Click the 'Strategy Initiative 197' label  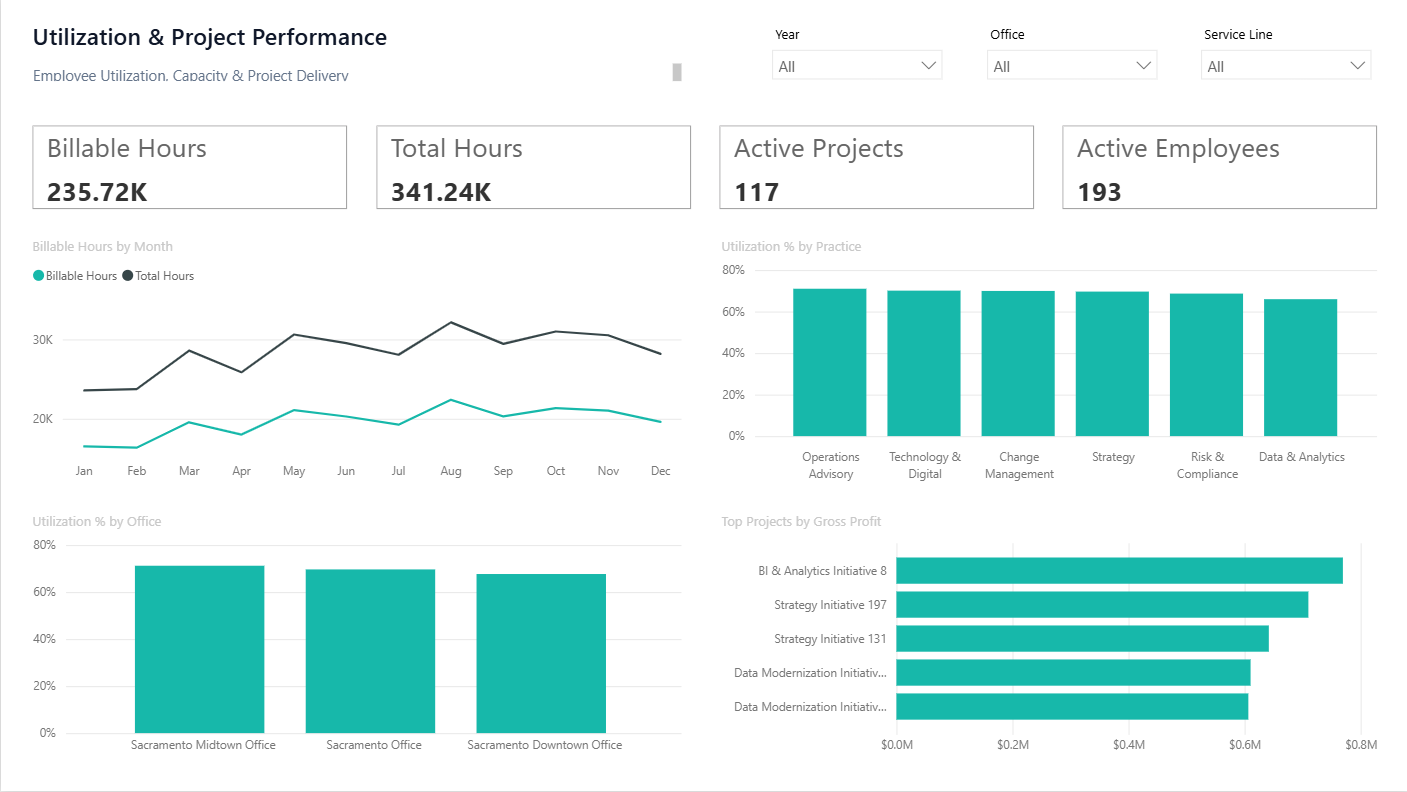click(x=830, y=605)
